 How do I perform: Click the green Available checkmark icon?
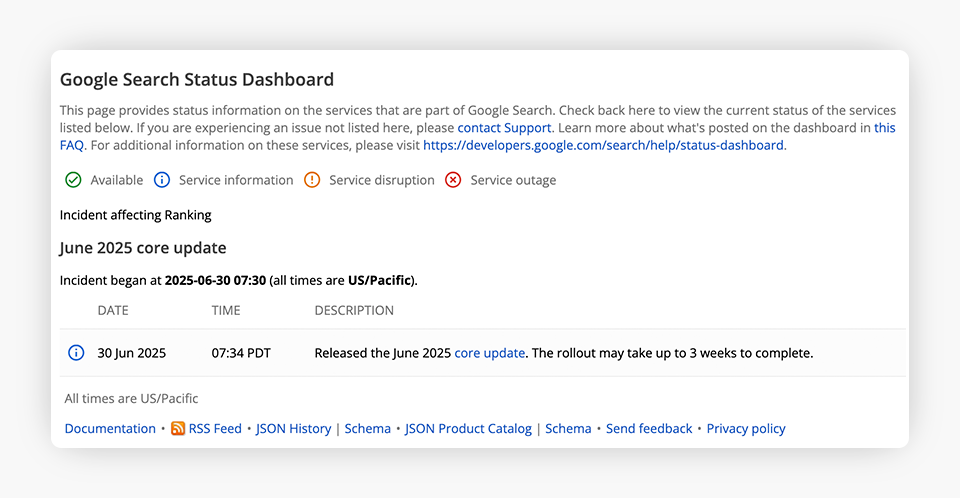point(73,180)
